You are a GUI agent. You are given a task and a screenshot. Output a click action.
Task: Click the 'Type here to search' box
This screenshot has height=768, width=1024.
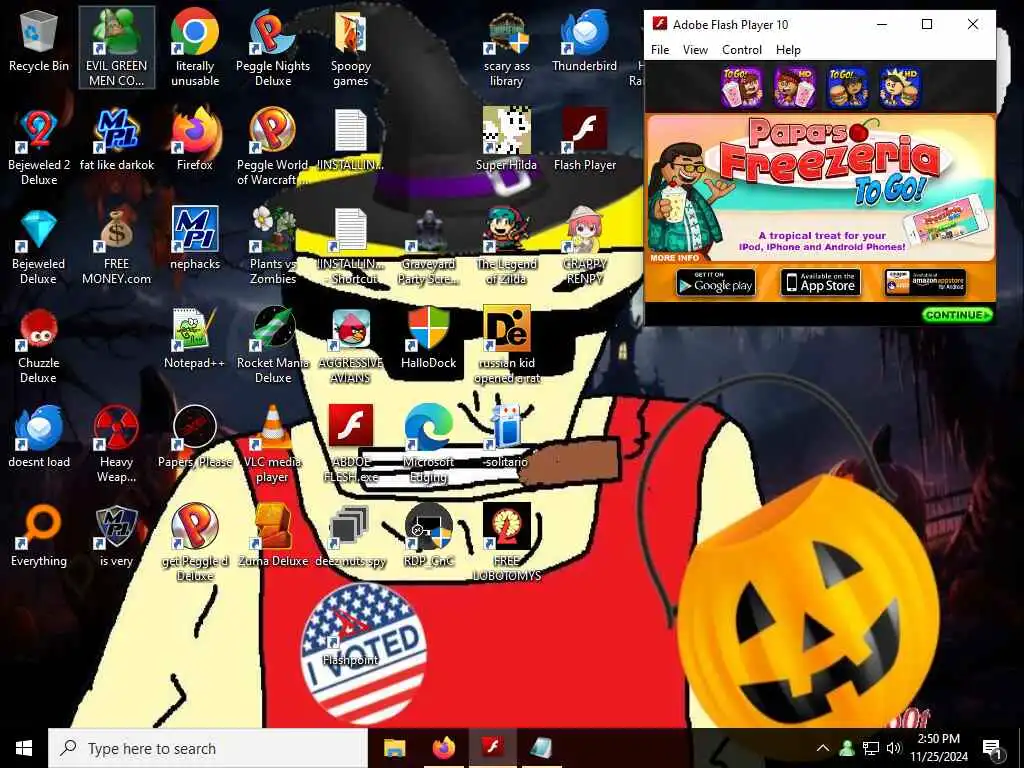click(208, 748)
